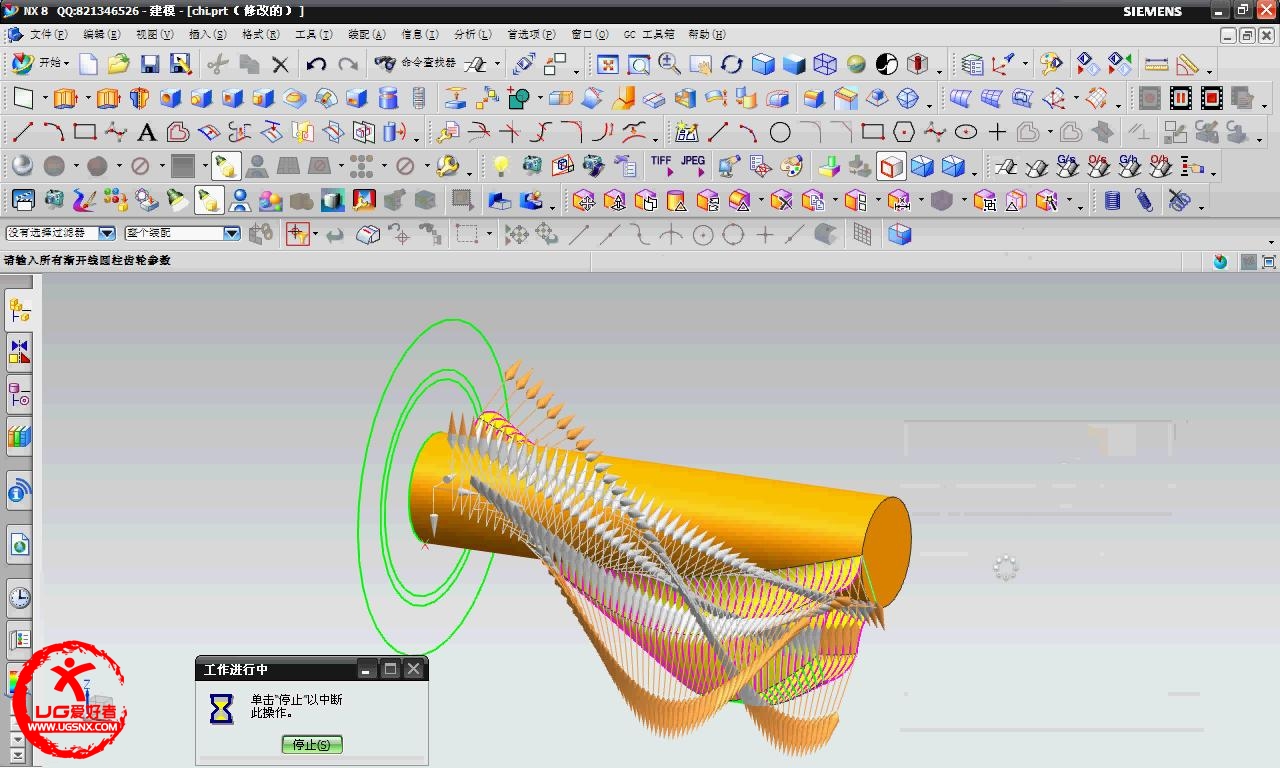Toggle Intersection snap
Image resolution: width=1280 pixels, height=768 pixels.
coord(671,234)
